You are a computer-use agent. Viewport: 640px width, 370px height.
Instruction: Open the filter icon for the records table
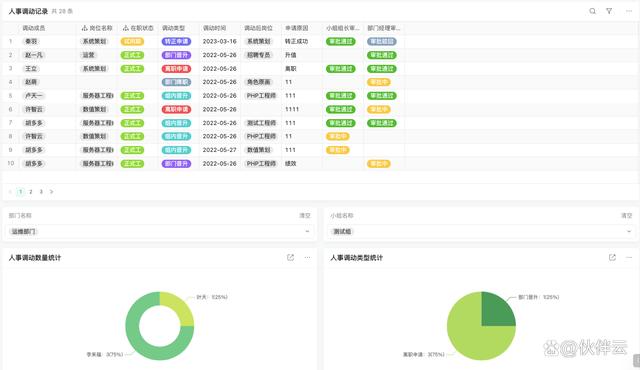609,11
